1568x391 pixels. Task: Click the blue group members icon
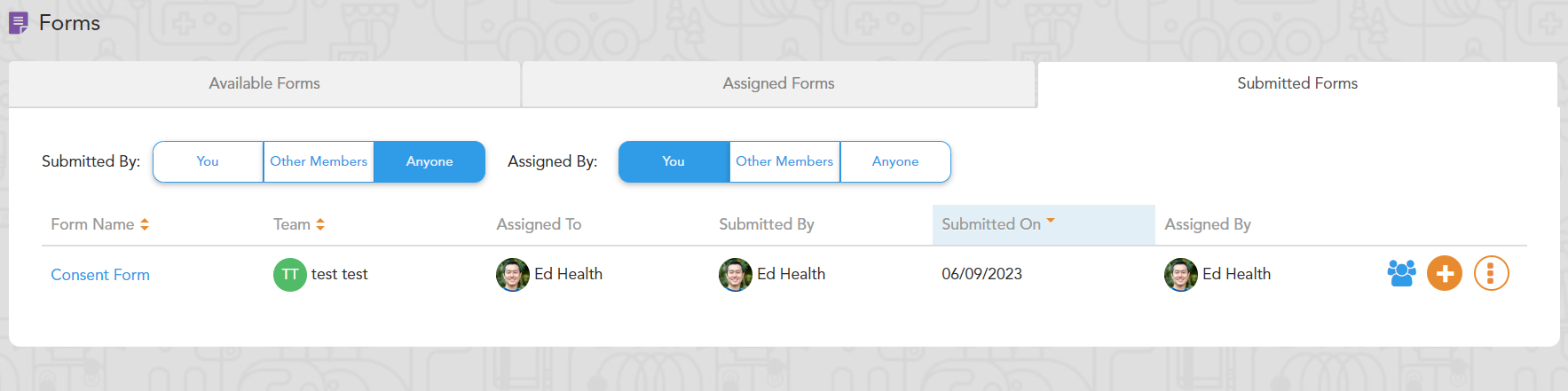pos(1401,273)
